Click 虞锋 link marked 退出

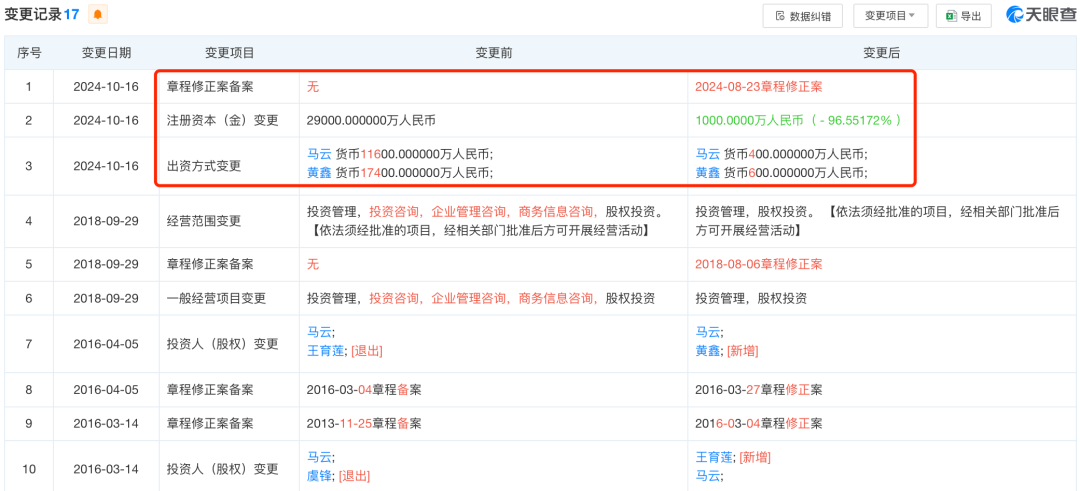[320, 476]
